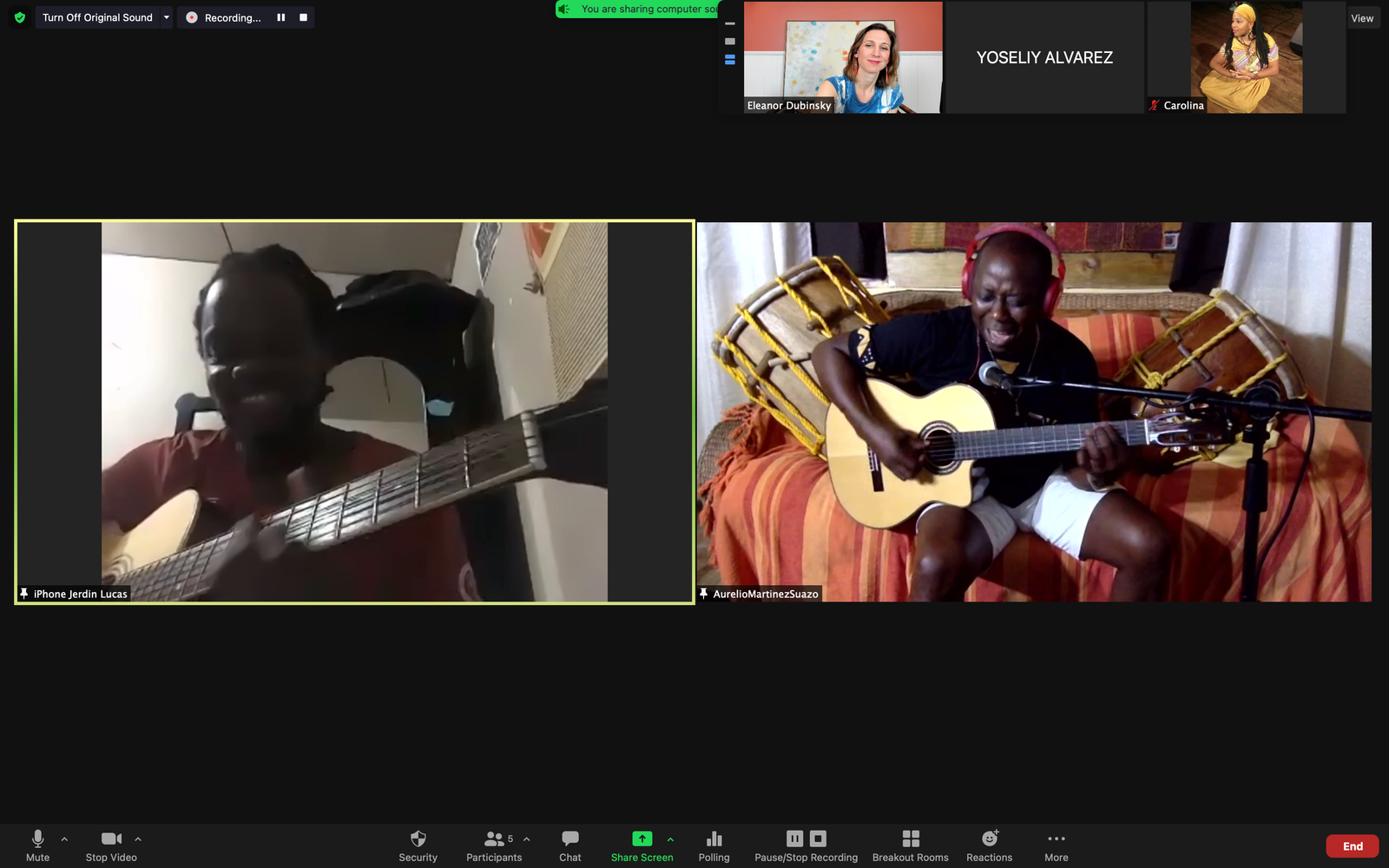Open Polling from the toolbar
This screenshot has width=1389, height=868.
tap(714, 845)
